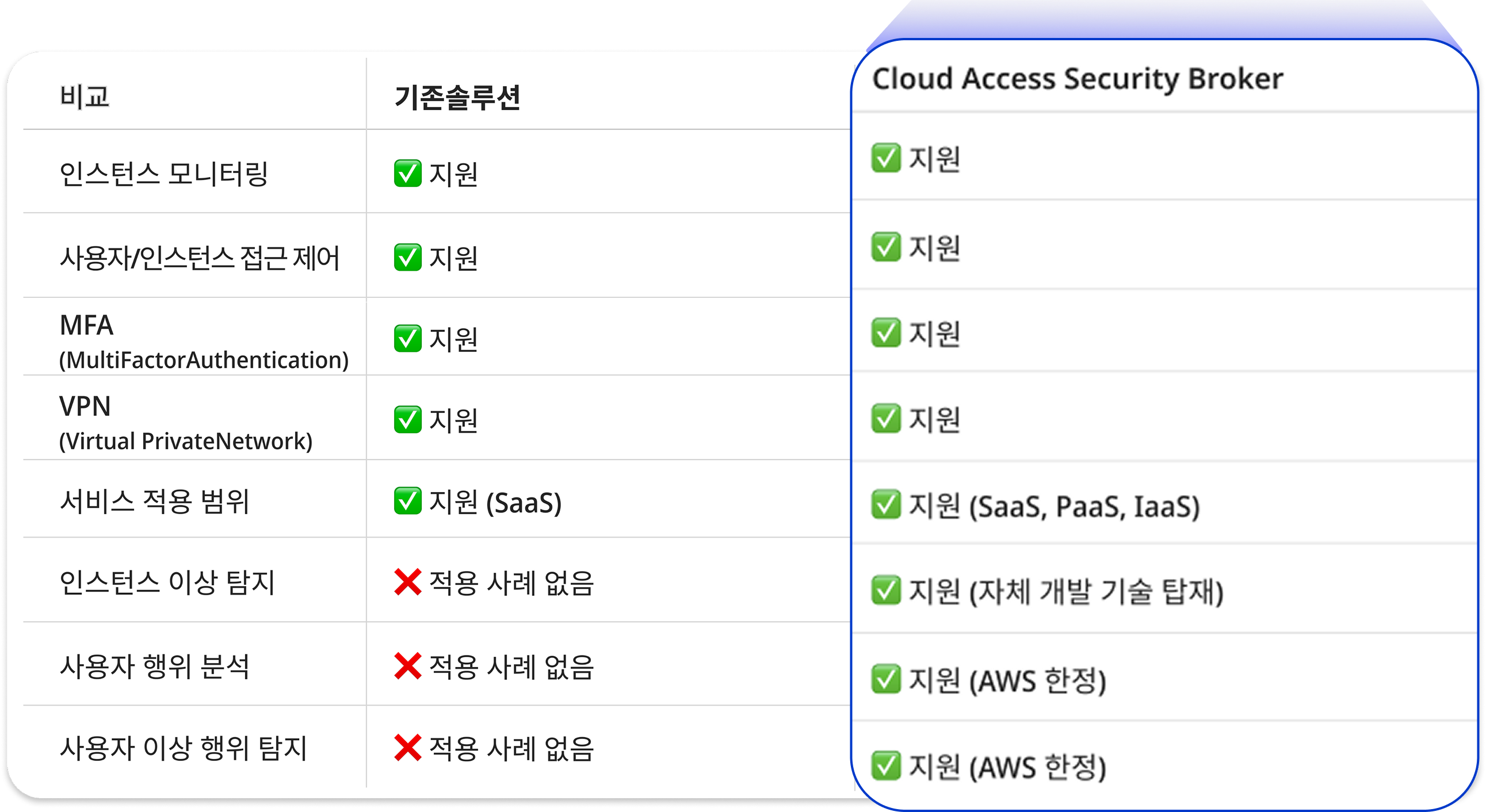Click check icon in 사용자/인스턴스 접근 제어 기존솔루션 cell
Image resolution: width=1486 pixels, height=812 pixels.
(407, 257)
